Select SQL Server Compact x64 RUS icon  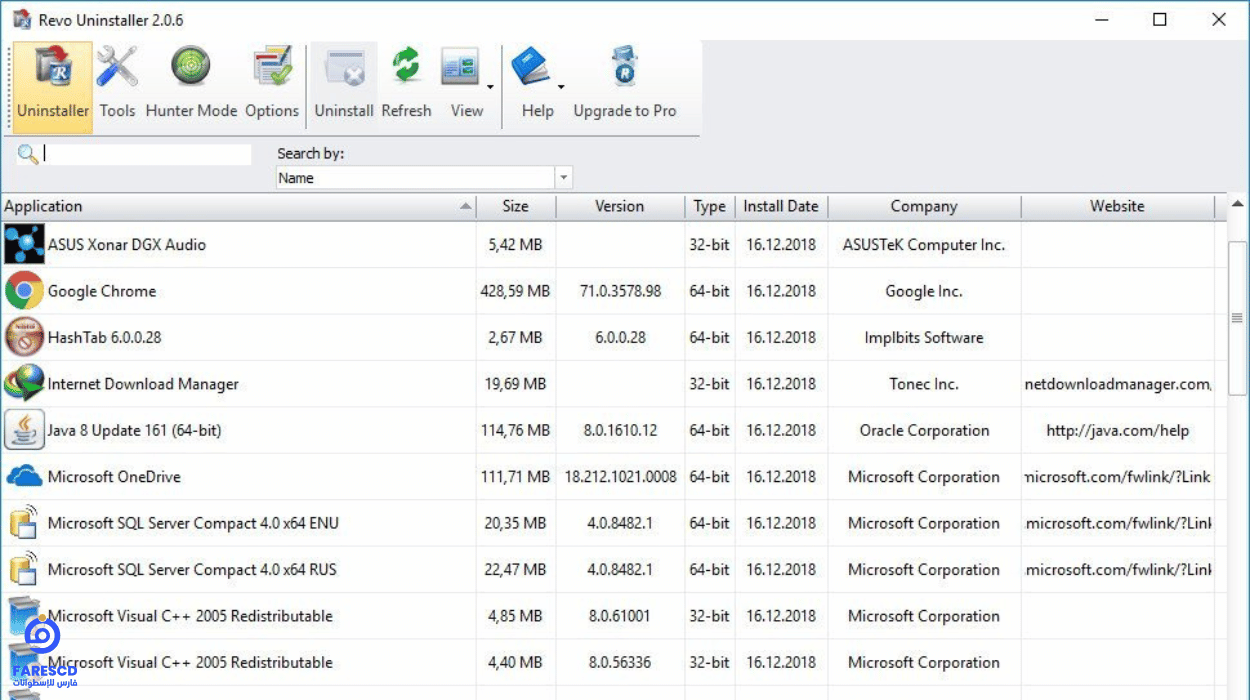click(24, 570)
